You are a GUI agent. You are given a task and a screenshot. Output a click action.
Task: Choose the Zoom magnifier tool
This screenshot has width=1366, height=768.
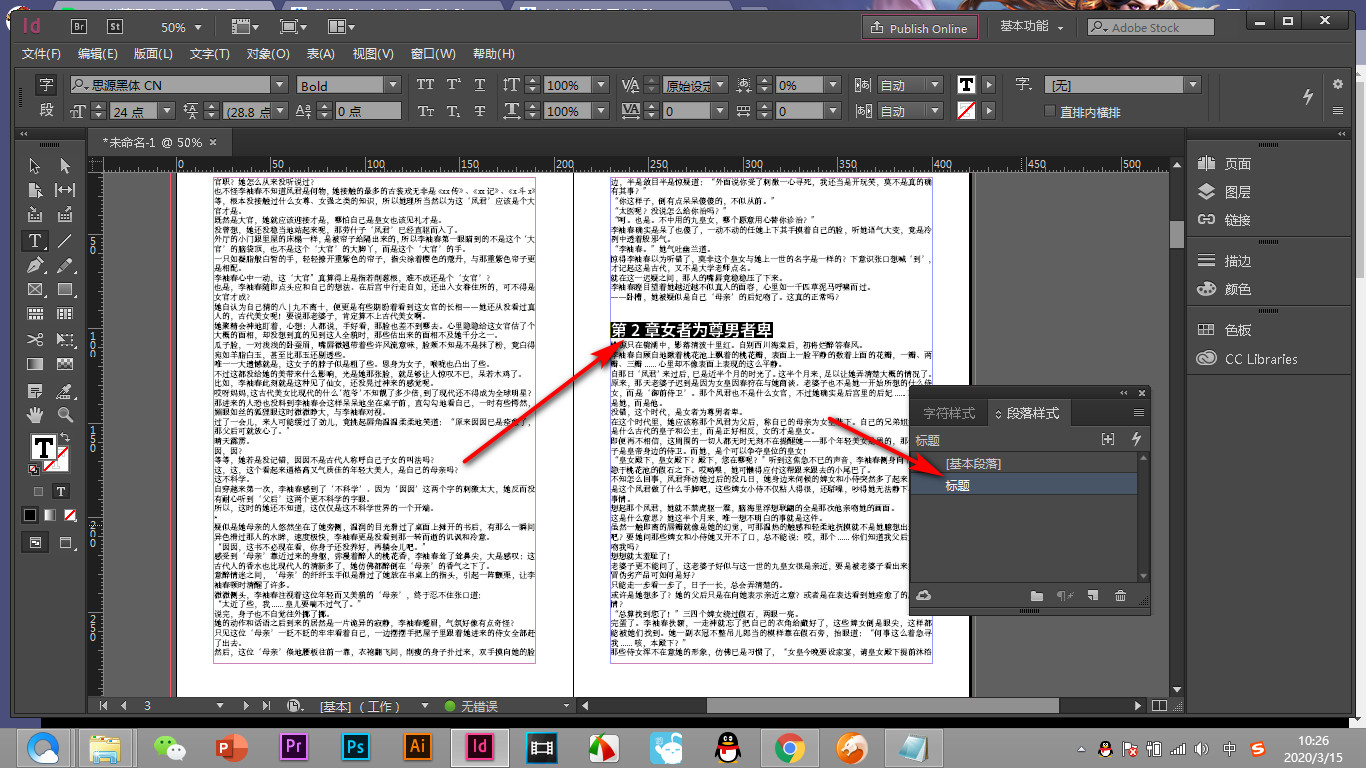(x=65, y=414)
